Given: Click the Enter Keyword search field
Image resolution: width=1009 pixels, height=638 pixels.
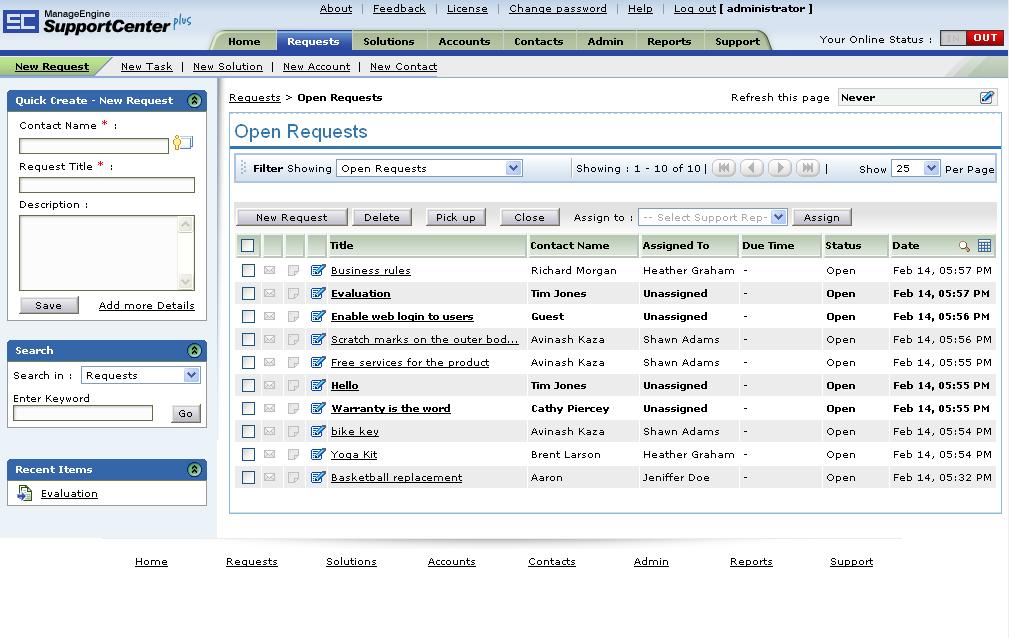Looking at the screenshot, I should (x=83, y=413).
